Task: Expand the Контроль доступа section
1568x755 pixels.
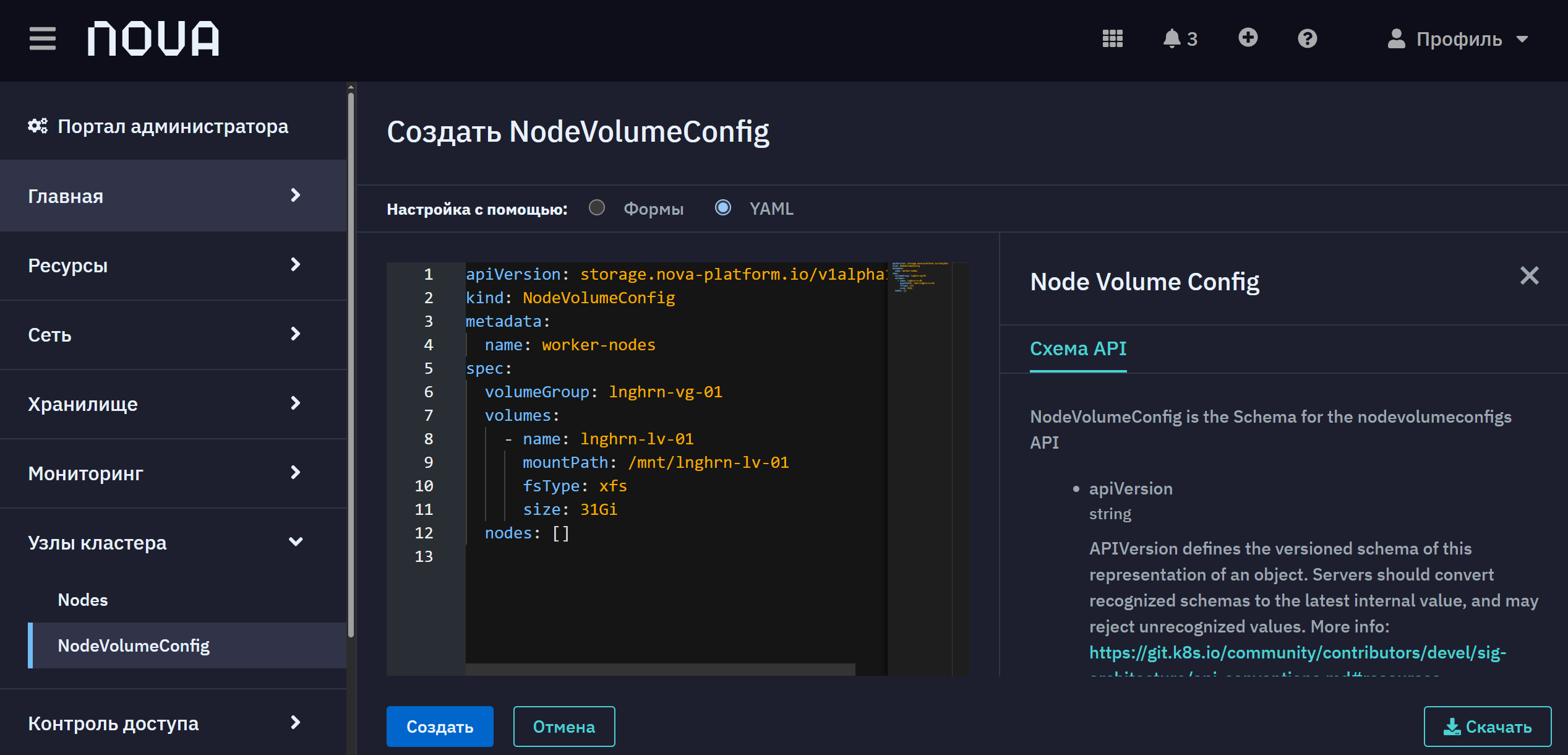Action: [173, 723]
